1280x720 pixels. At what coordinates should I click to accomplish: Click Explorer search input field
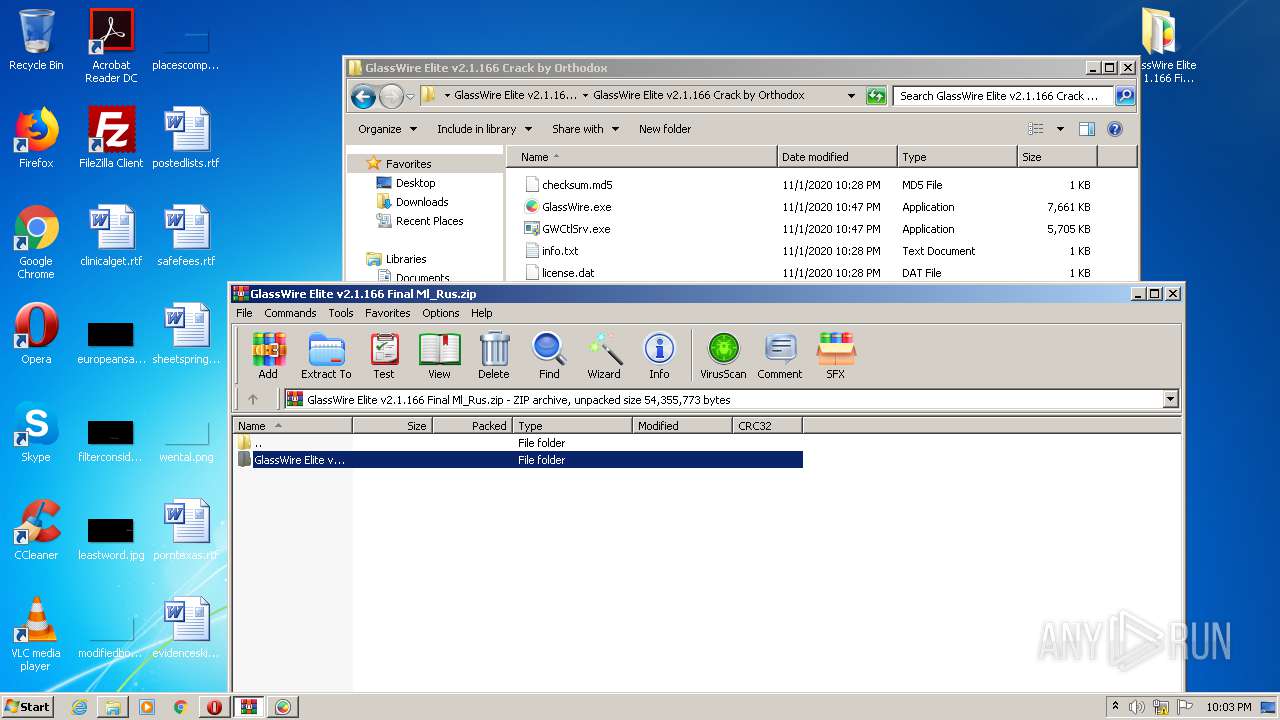coord(1003,96)
